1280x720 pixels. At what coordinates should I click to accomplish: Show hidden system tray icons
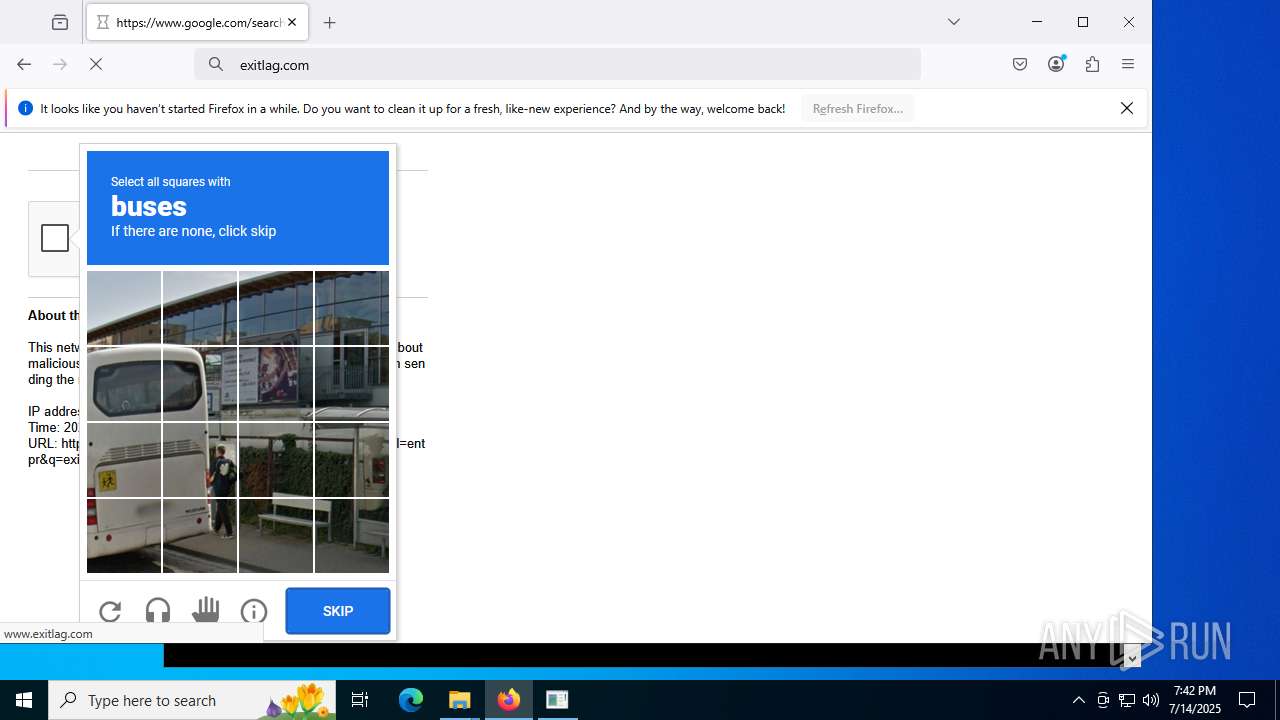pyautogui.click(x=1079, y=700)
